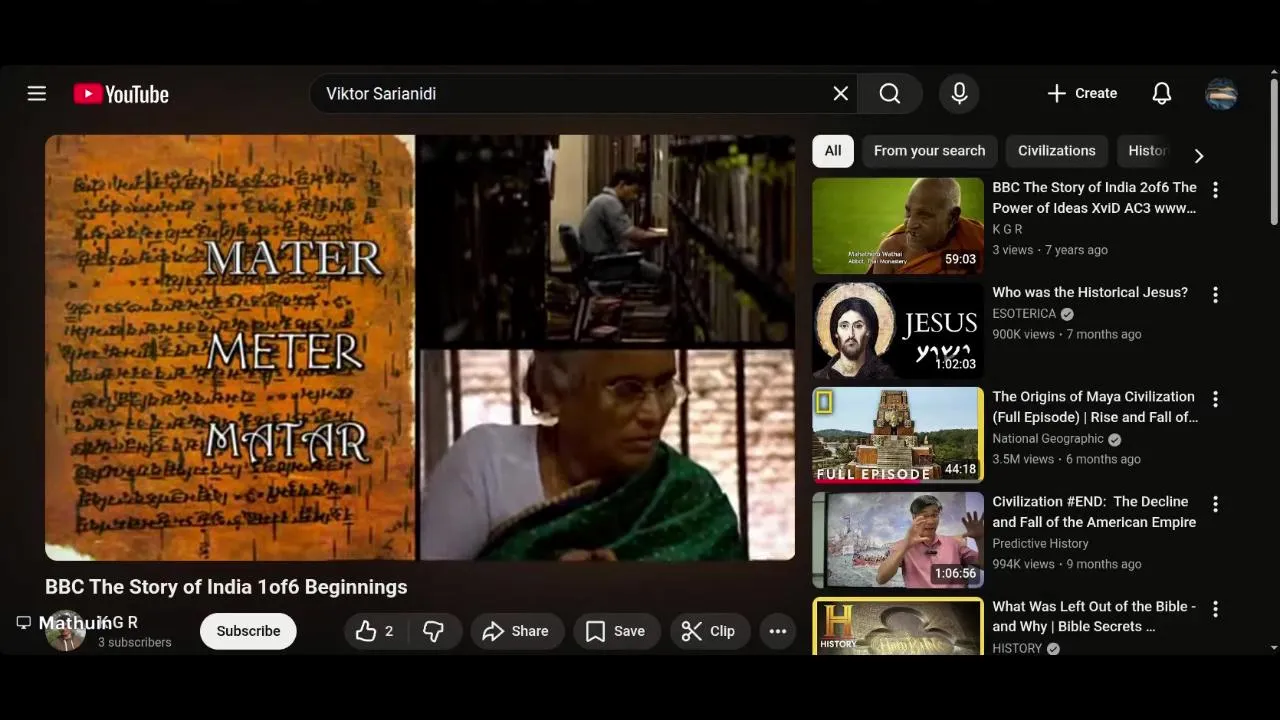This screenshot has width=1280, height=720.
Task: Clear the search box text
Action: coord(841,93)
